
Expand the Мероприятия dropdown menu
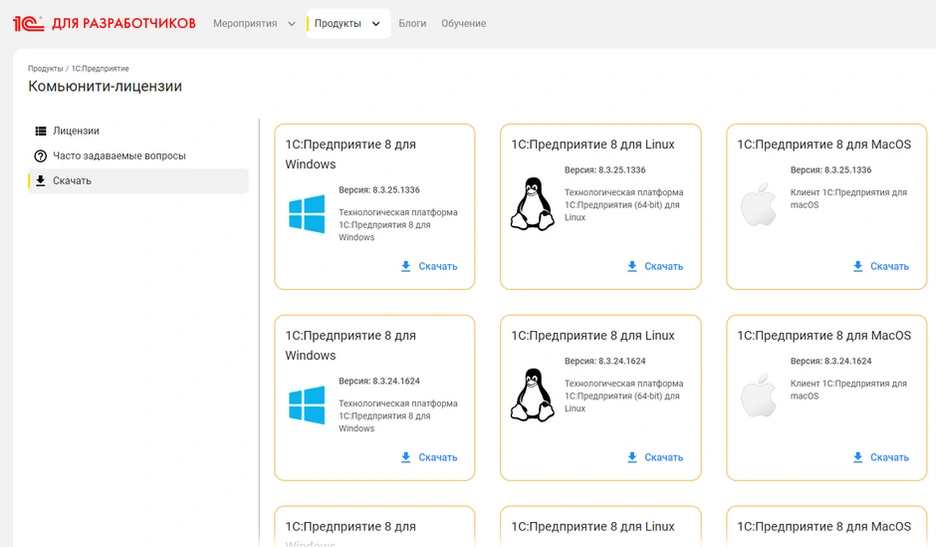[254, 23]
